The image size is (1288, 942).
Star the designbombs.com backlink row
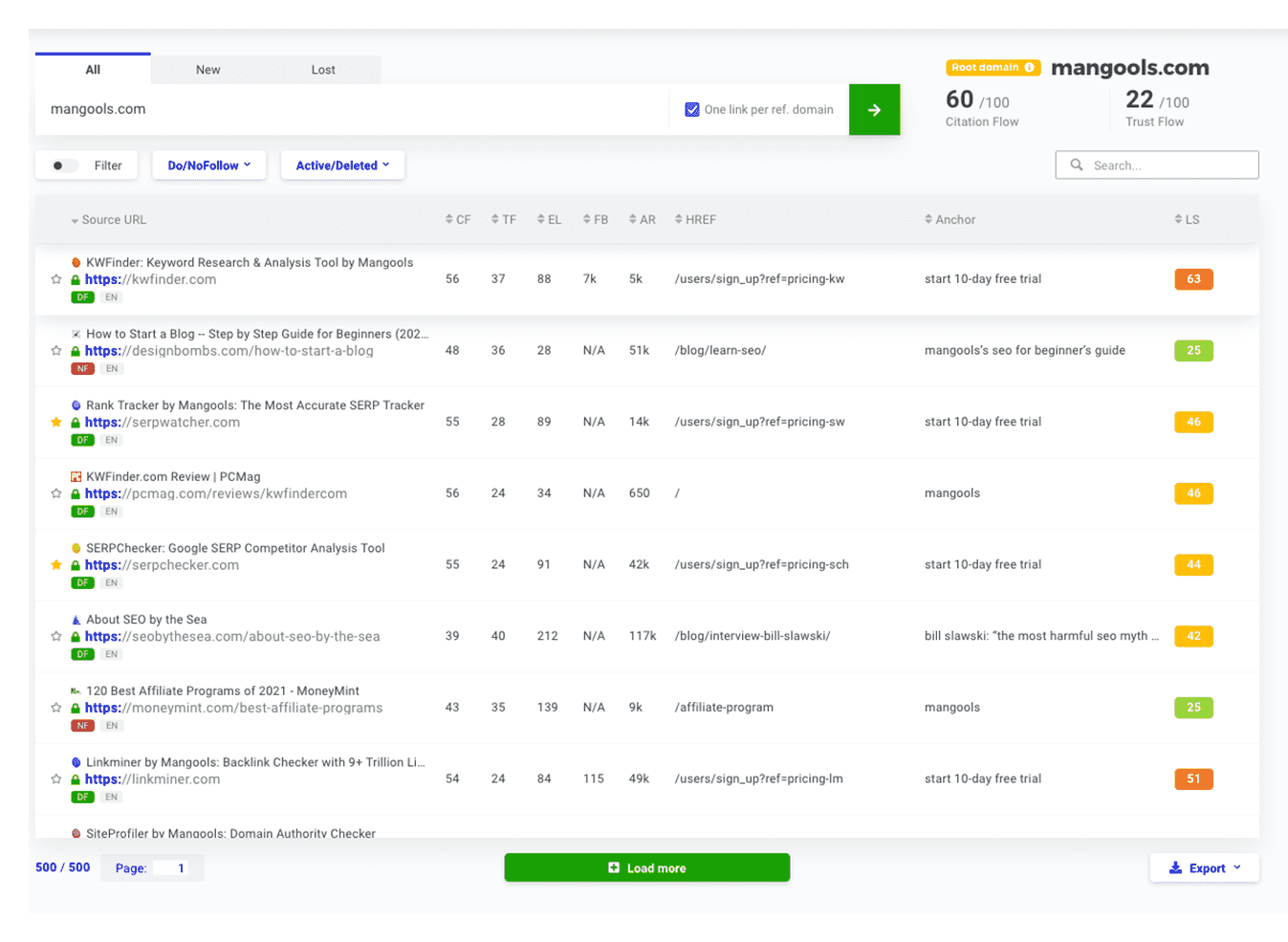tap(56, 351)
